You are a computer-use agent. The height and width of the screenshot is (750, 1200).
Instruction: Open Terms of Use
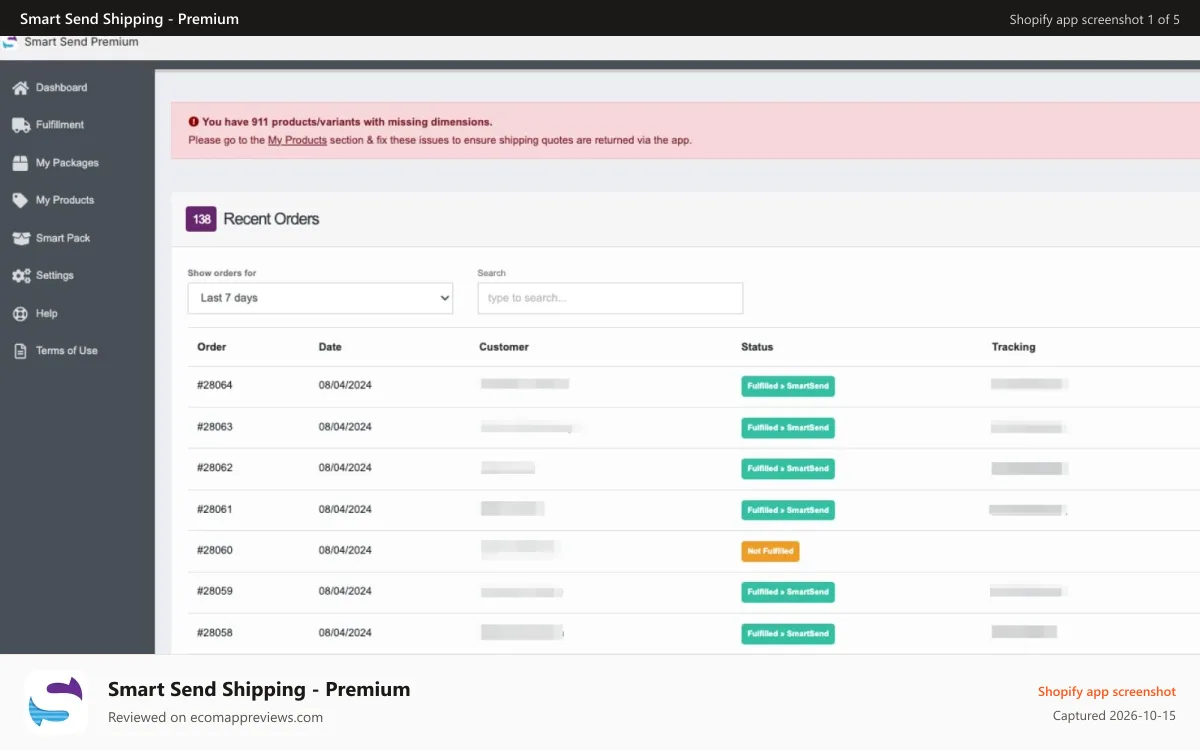tap(67, 351)
